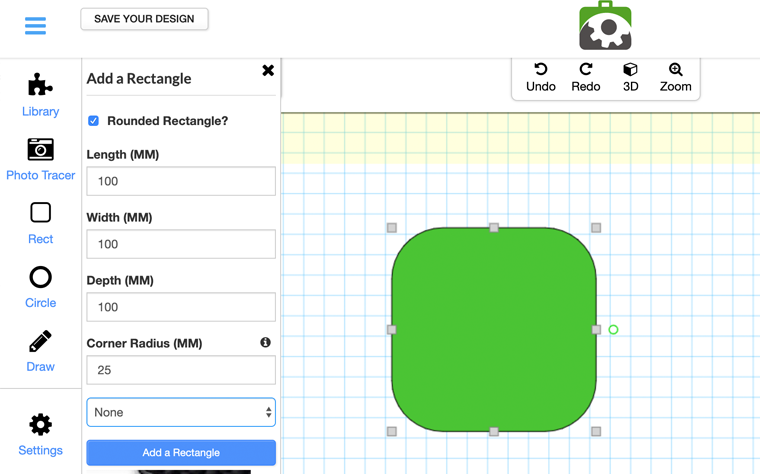760x474 pixels.
Task: Select the Rect shape tool
Action: tap(40, 223)
